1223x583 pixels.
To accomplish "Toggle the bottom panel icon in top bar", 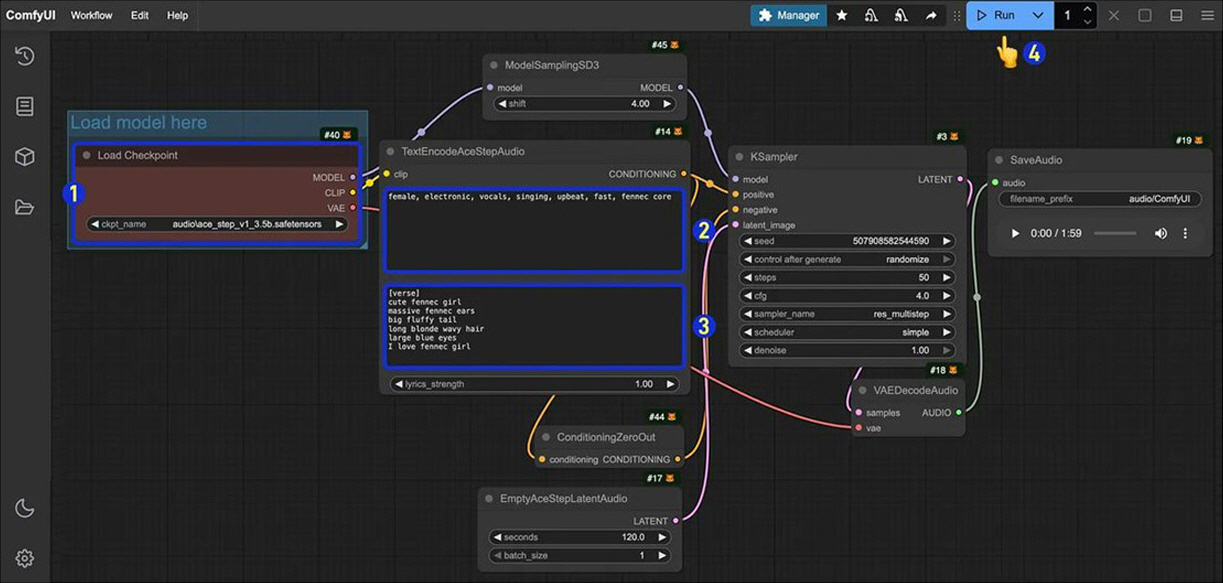I will pos(1176,15).
